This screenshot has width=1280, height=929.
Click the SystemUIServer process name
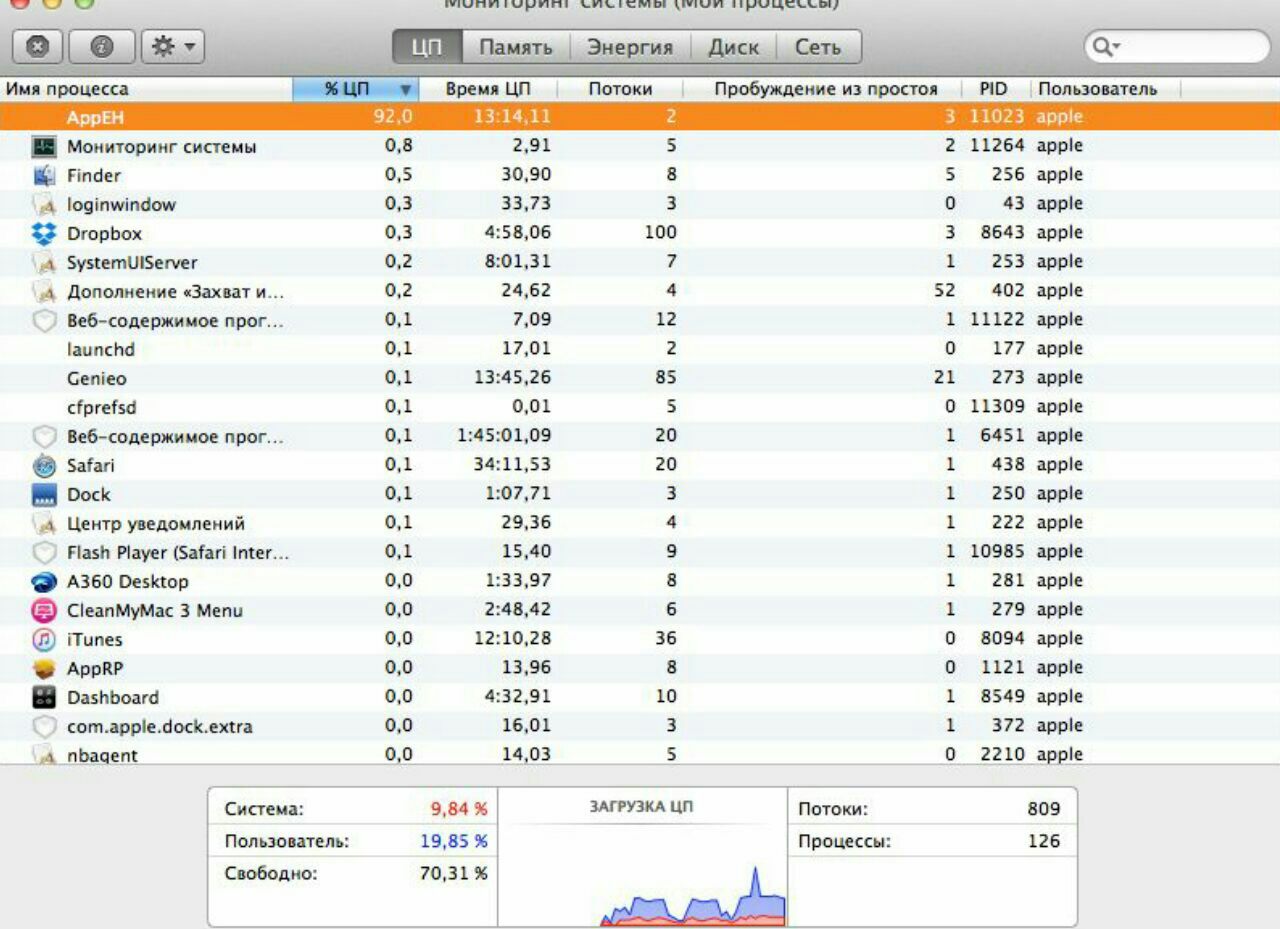click(x=132, y=263)
